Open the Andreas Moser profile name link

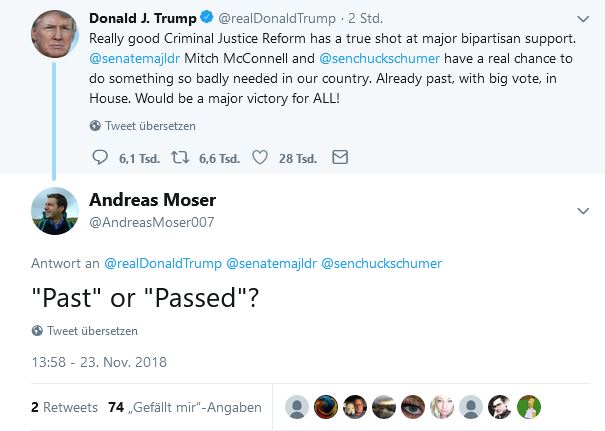coord(152,200)
